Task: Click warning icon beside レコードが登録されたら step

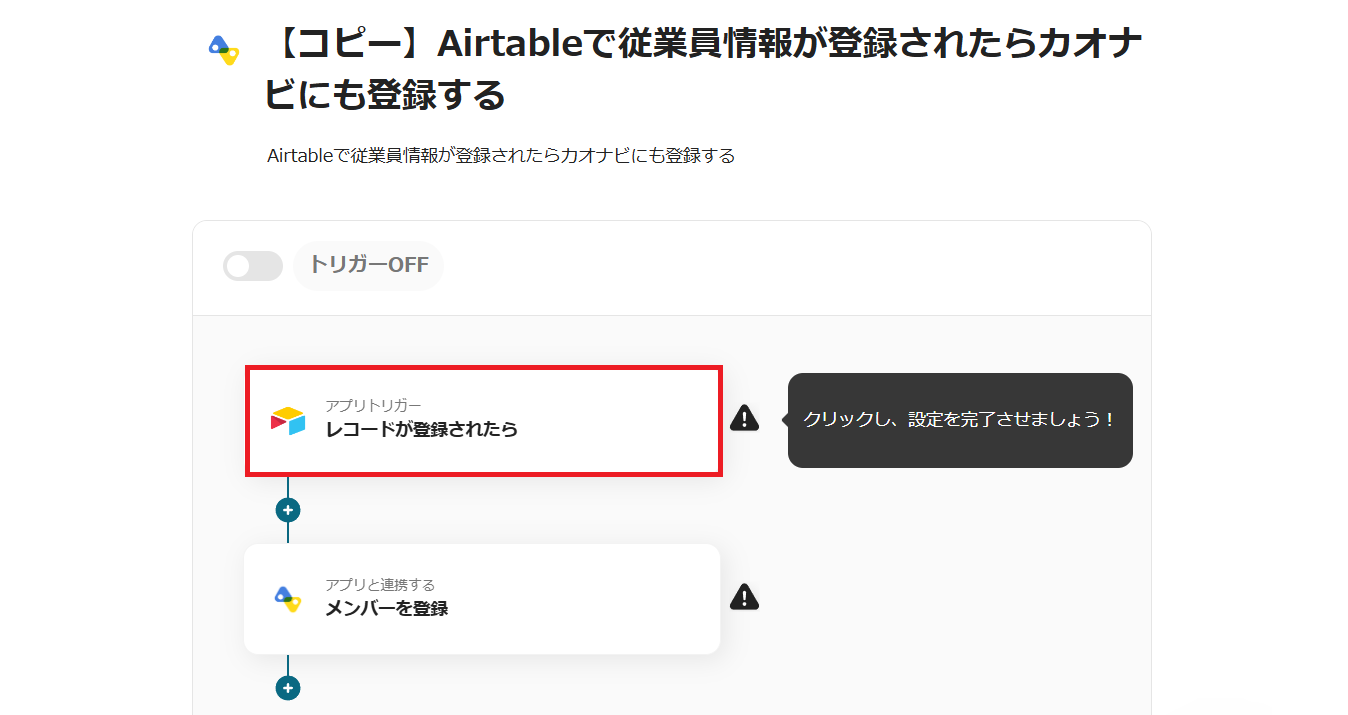Action: pos(744,418)
